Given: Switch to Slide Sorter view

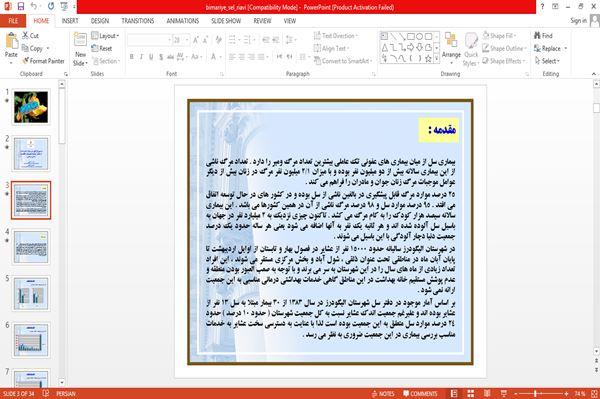Looking at the screenshot, I should pyautogui.click(x=471, y=394).
